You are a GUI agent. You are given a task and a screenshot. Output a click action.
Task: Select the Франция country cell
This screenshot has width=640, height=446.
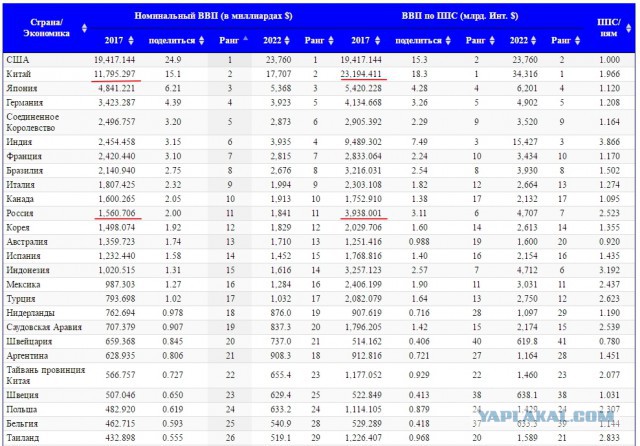24,156
